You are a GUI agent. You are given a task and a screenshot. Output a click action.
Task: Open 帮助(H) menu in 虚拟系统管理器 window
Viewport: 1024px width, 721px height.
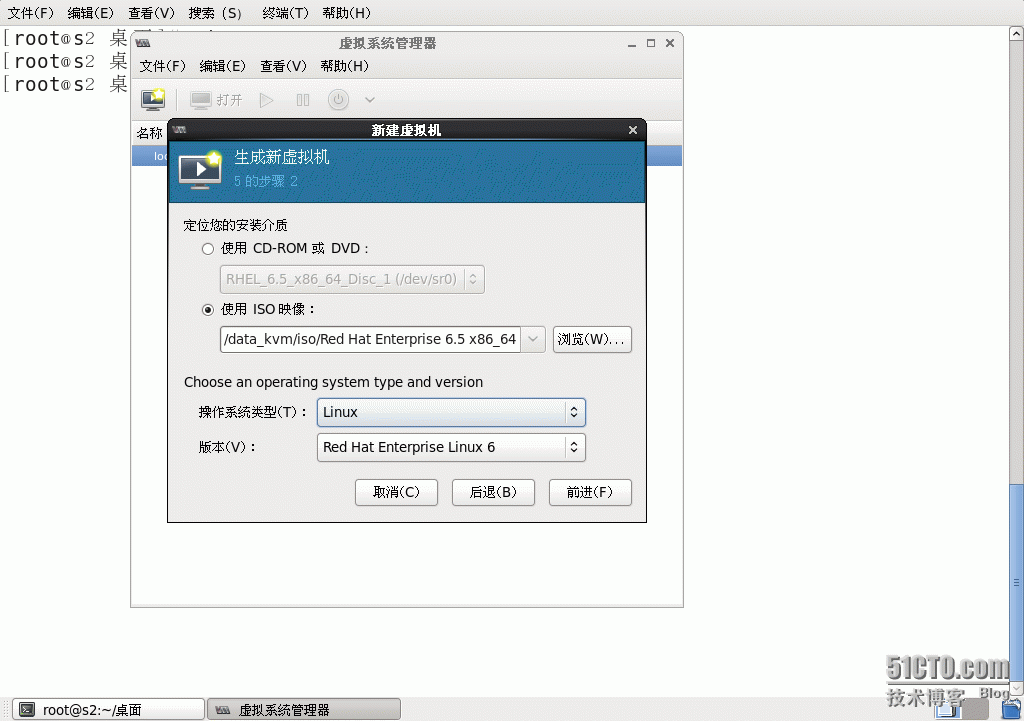tap(344, 66)
